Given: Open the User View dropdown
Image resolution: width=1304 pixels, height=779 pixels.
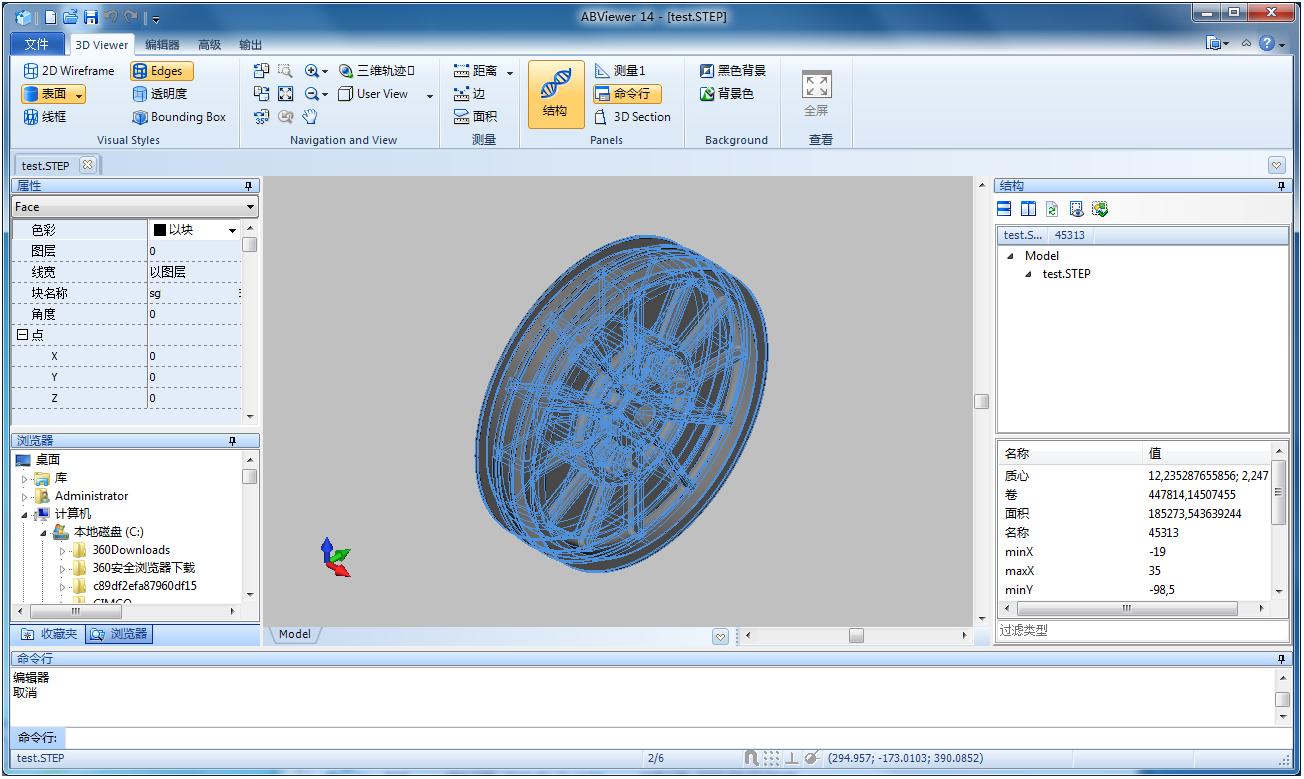Looking at the screenshot, I should click(x=430, y=95).
